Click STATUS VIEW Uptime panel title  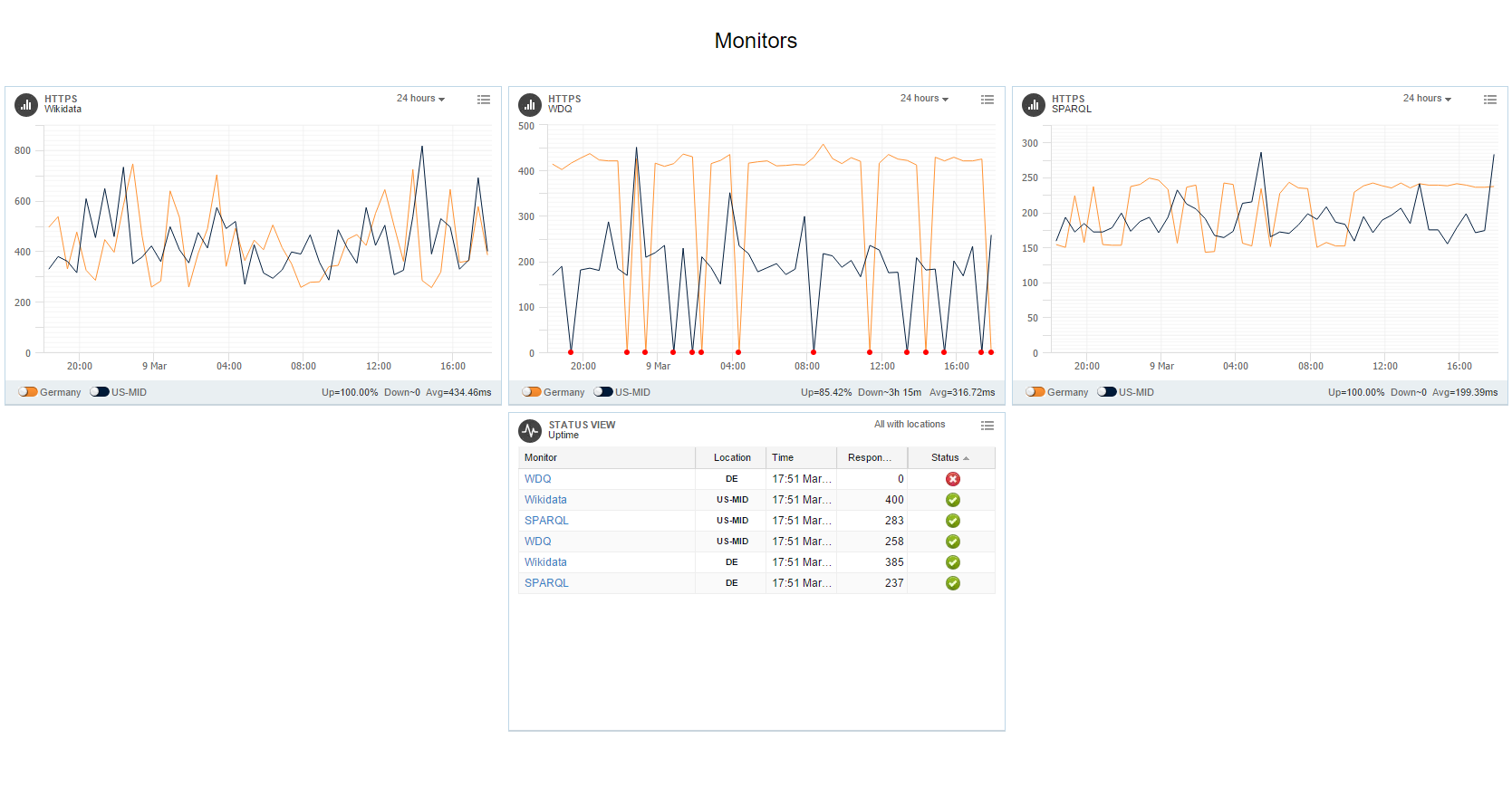point(582,430)
